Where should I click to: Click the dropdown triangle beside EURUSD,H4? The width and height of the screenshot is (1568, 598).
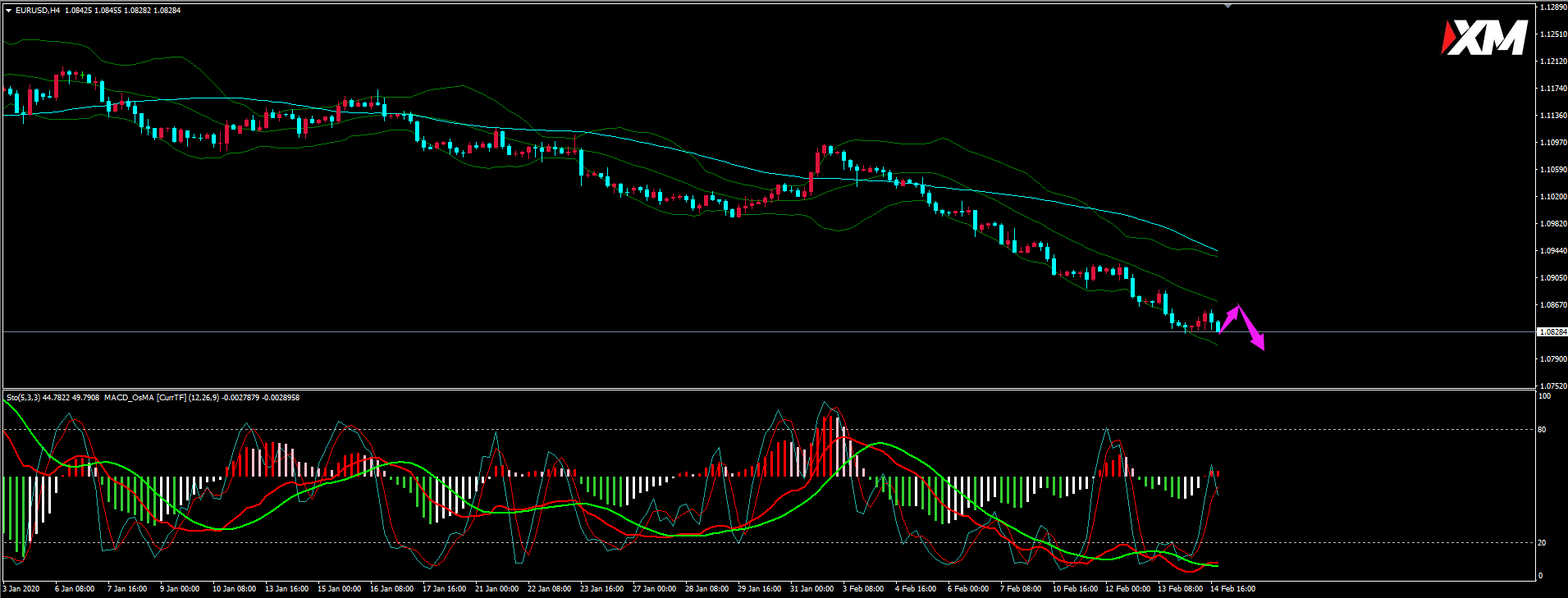pyautogui.click(x=8, y=11)
